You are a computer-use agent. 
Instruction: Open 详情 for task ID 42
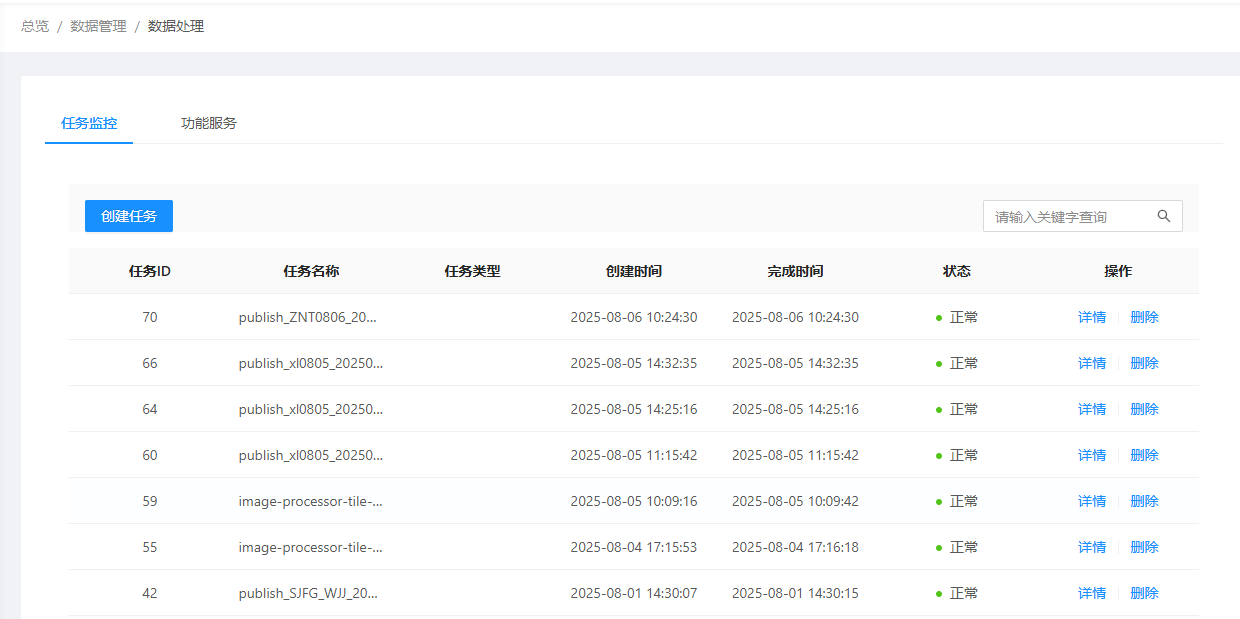[x=1092, y=593]
